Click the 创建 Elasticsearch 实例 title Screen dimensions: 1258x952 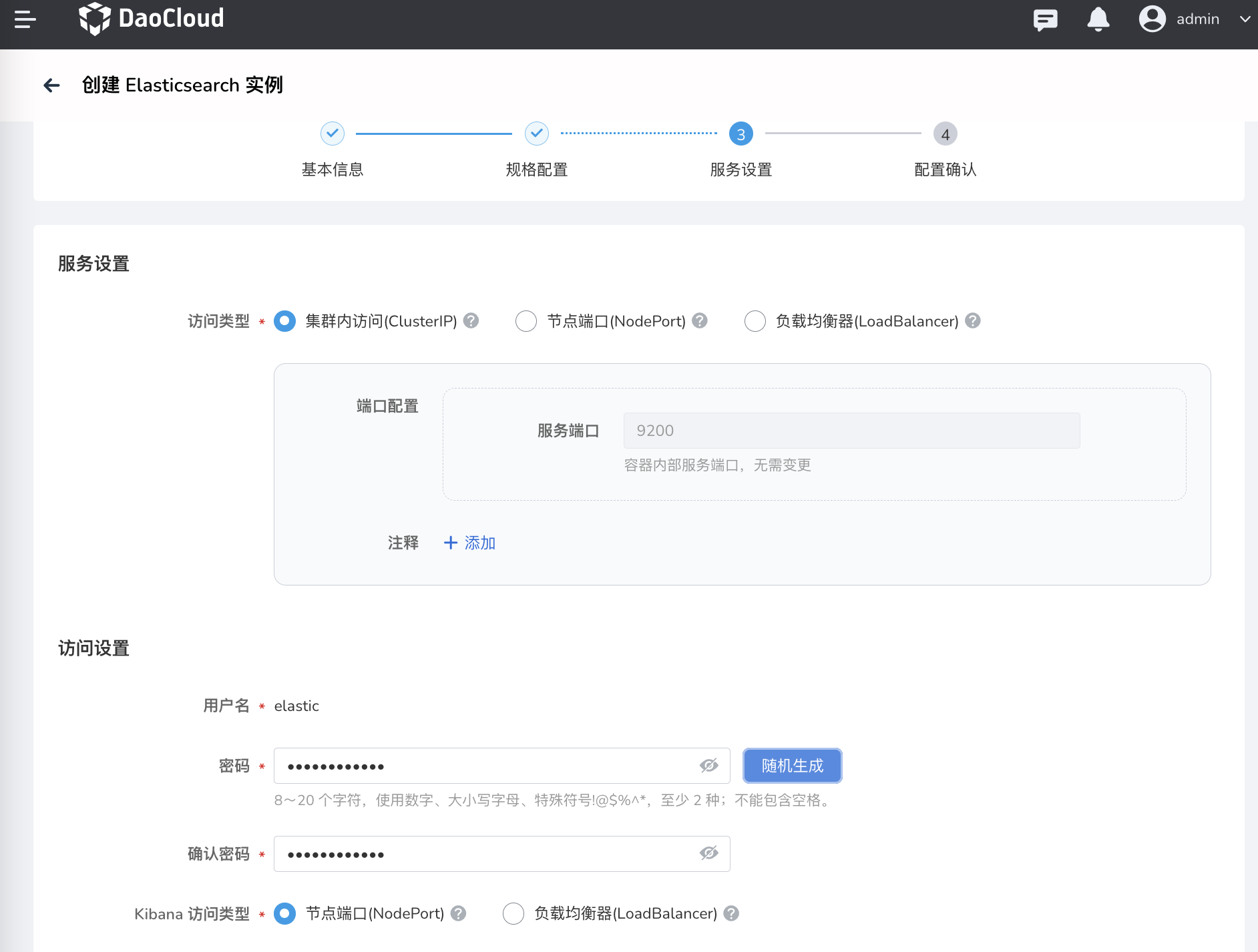[x=182, y=85]
